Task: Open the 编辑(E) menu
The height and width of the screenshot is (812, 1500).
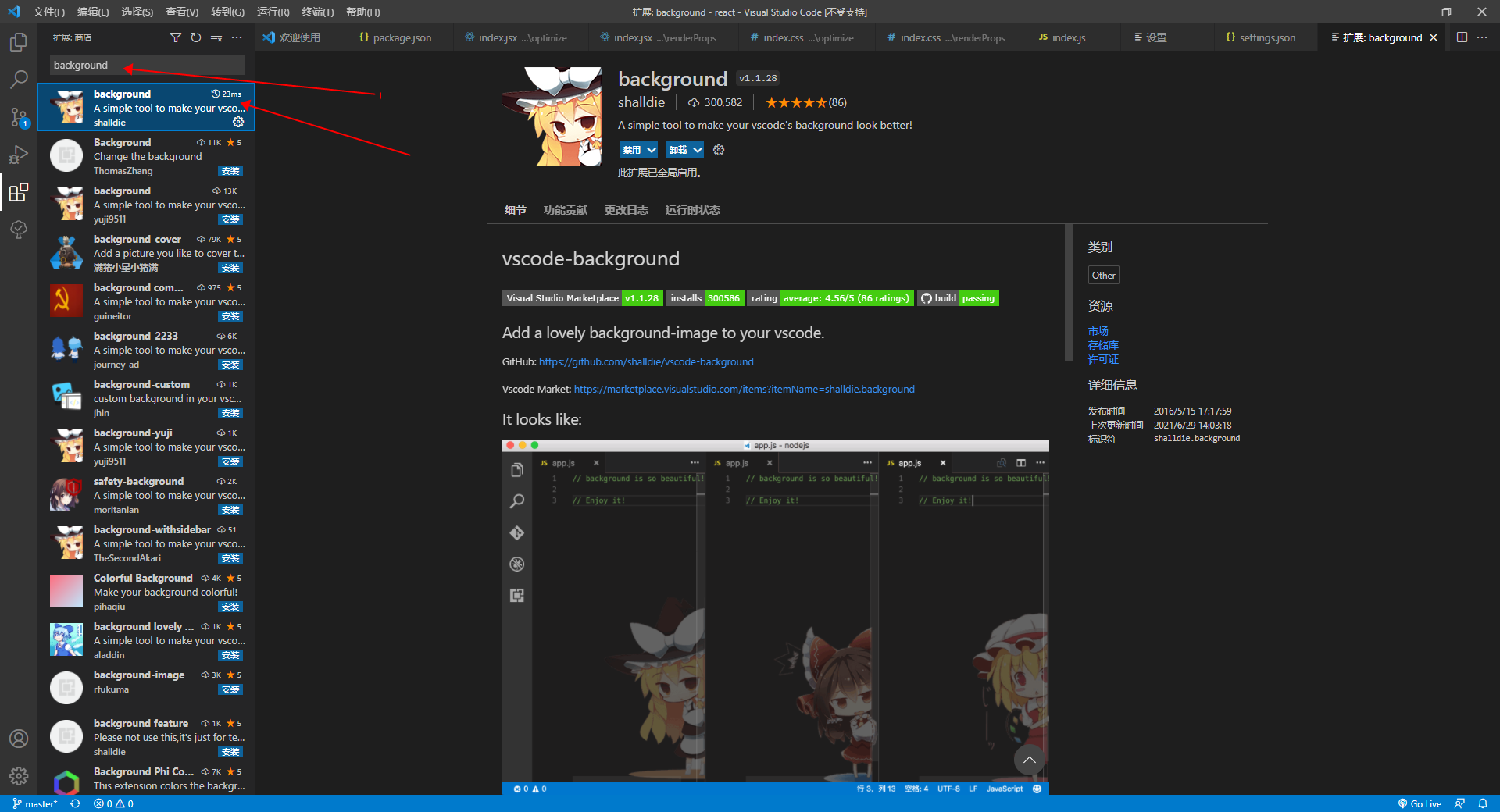Action: [93, 12]
